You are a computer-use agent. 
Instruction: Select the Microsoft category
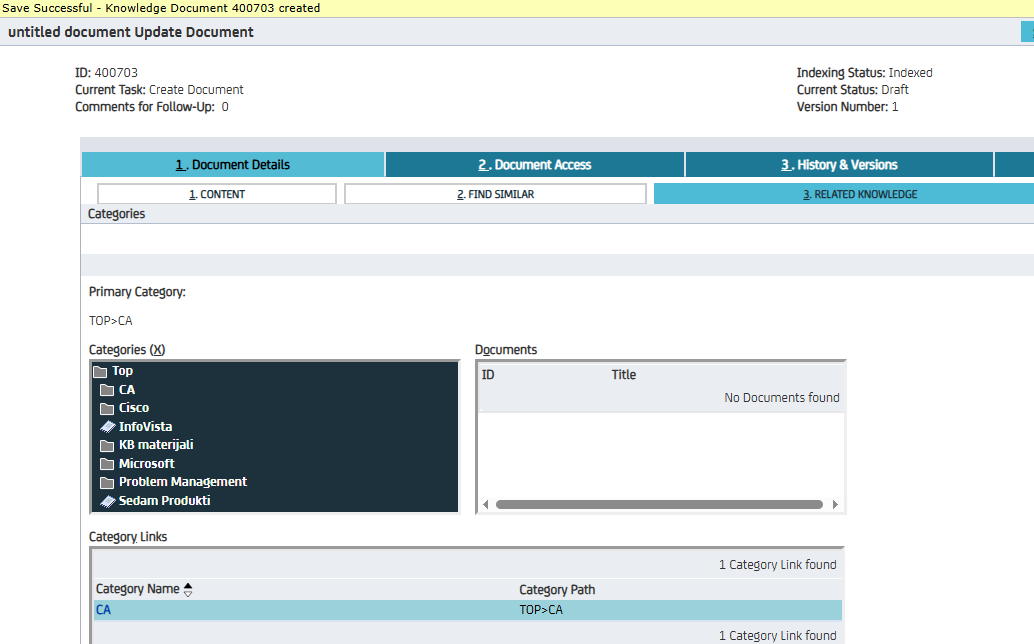click(146, 463)
